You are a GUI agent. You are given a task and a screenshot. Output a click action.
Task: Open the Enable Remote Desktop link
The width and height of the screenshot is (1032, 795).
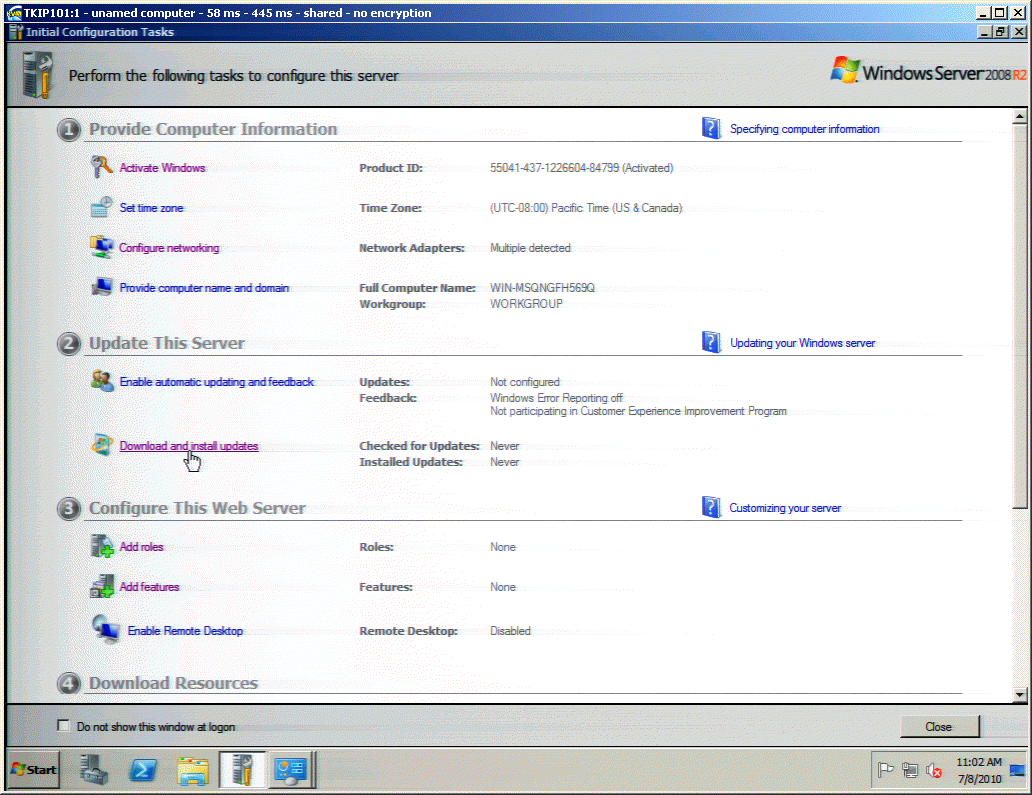[185, 631]
